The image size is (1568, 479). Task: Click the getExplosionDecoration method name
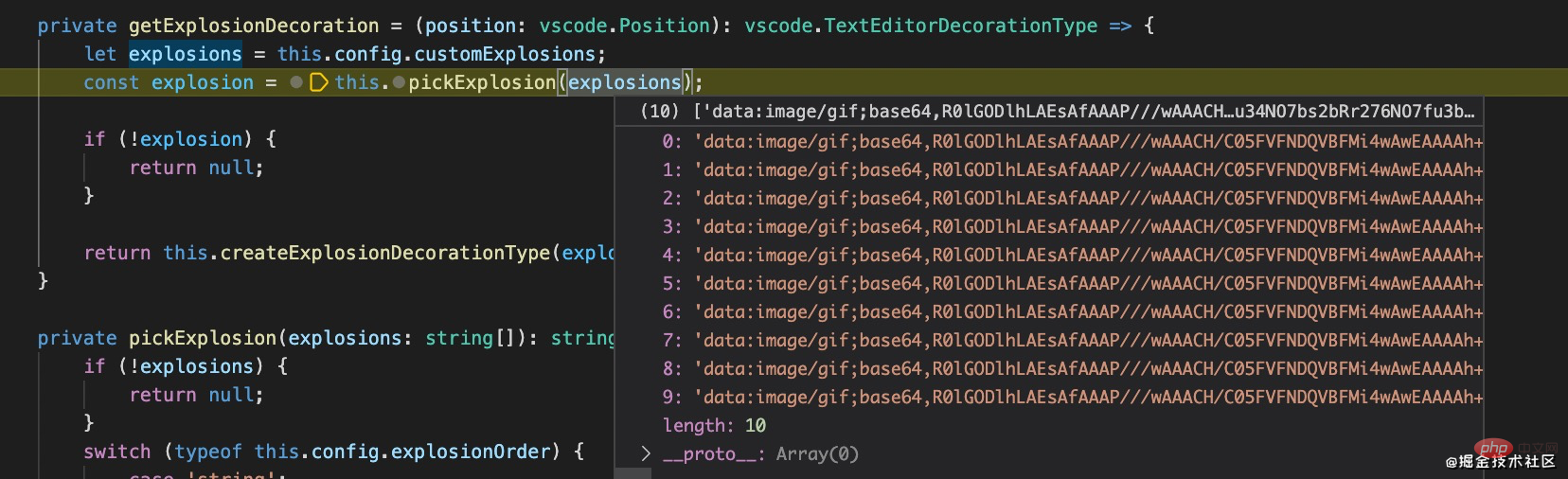254,26
